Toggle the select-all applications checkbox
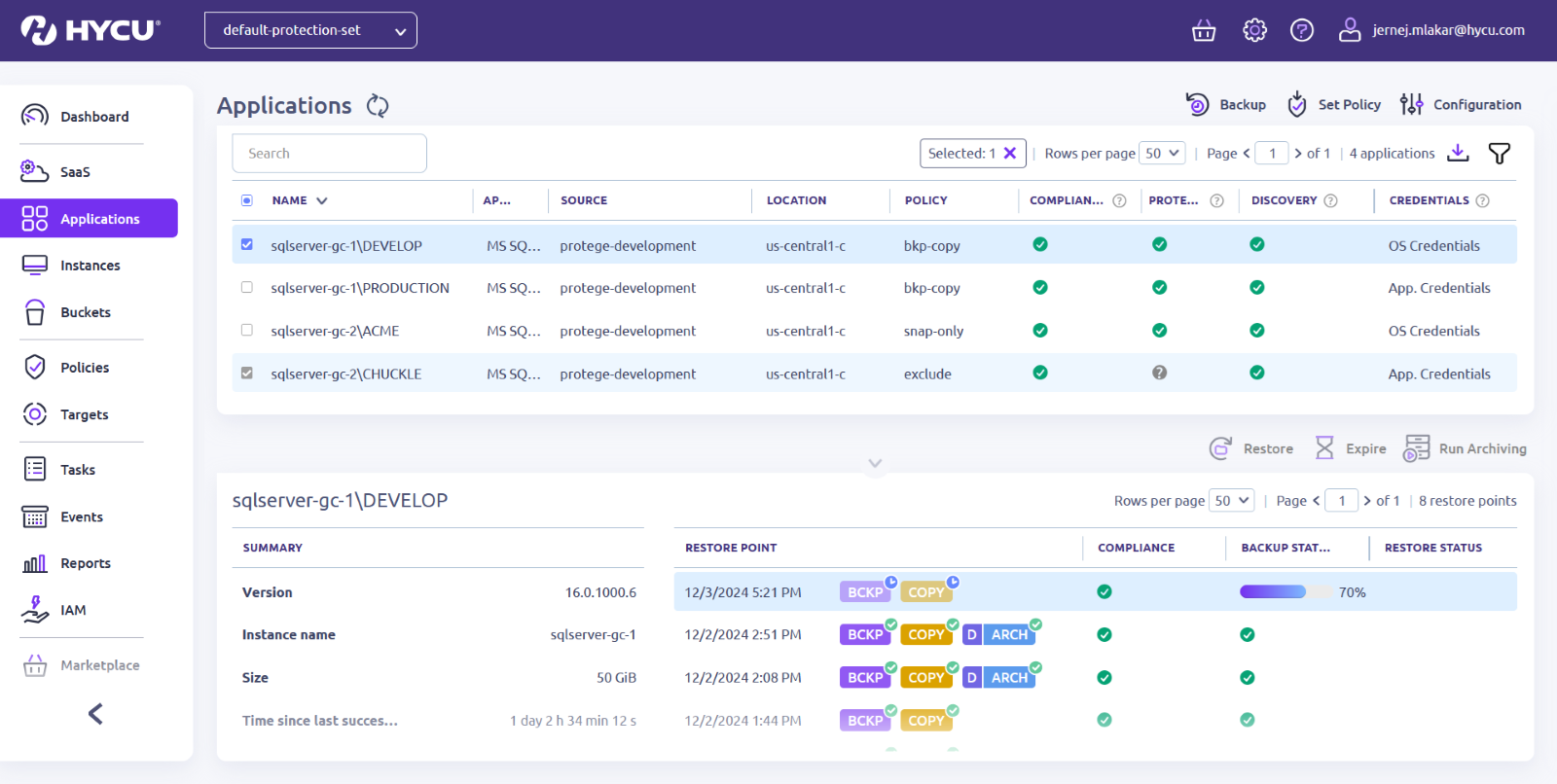Viewport: 1557px width, 784px height. 247,200
